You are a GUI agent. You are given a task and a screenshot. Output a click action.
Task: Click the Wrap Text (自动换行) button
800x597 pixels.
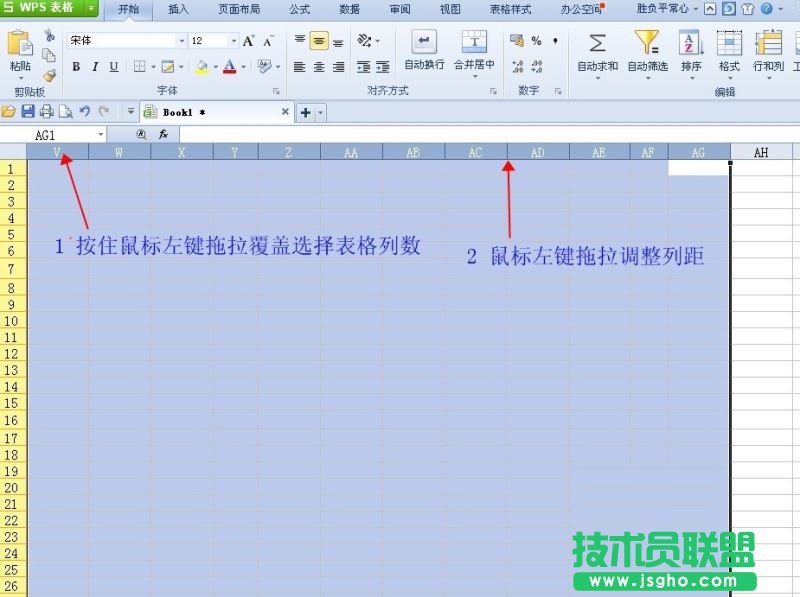424,49
